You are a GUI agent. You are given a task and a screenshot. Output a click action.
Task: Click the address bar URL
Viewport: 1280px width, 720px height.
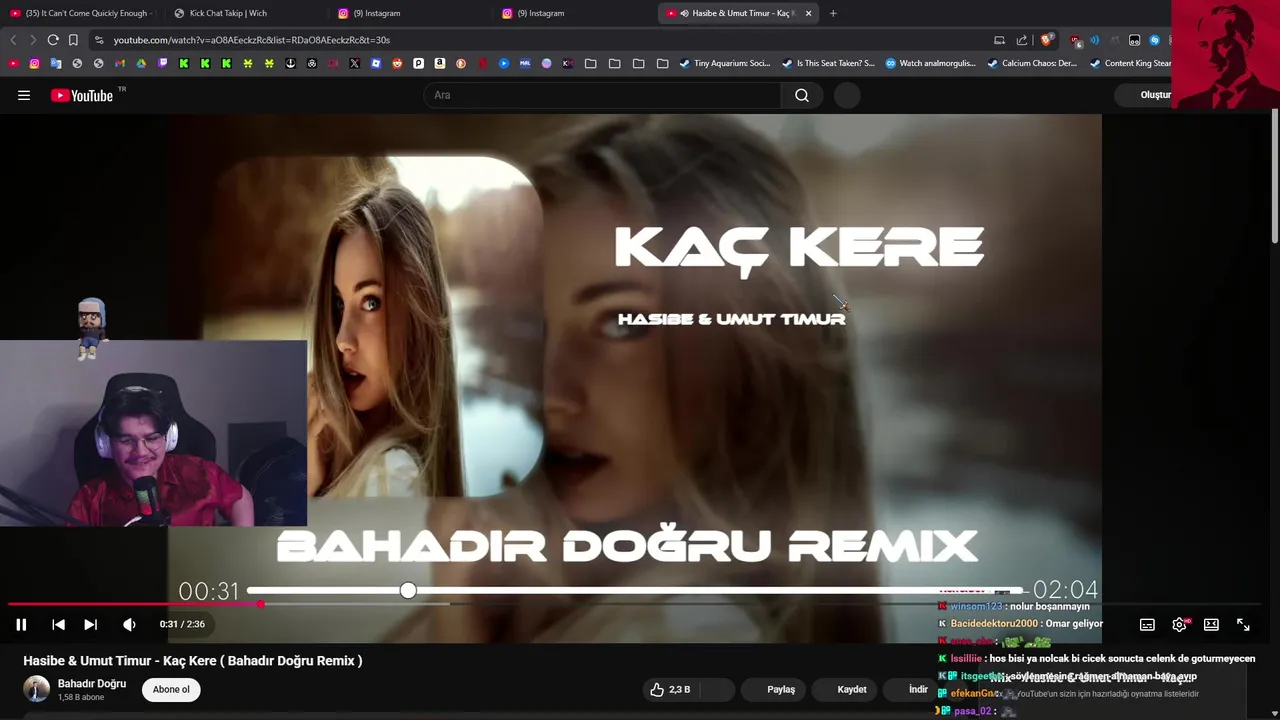point(251,40)
